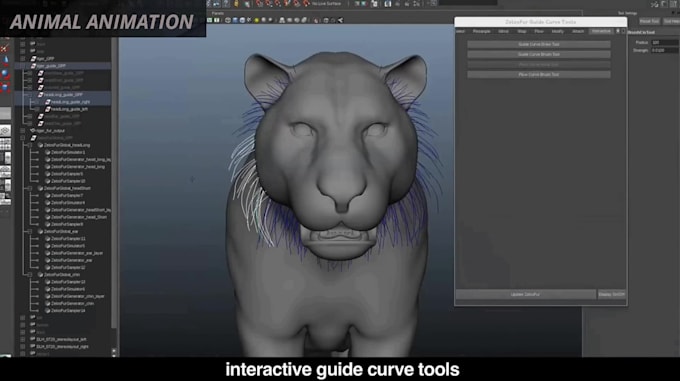
Task: Click the Strength input field
Action: (x=664, y=50)
